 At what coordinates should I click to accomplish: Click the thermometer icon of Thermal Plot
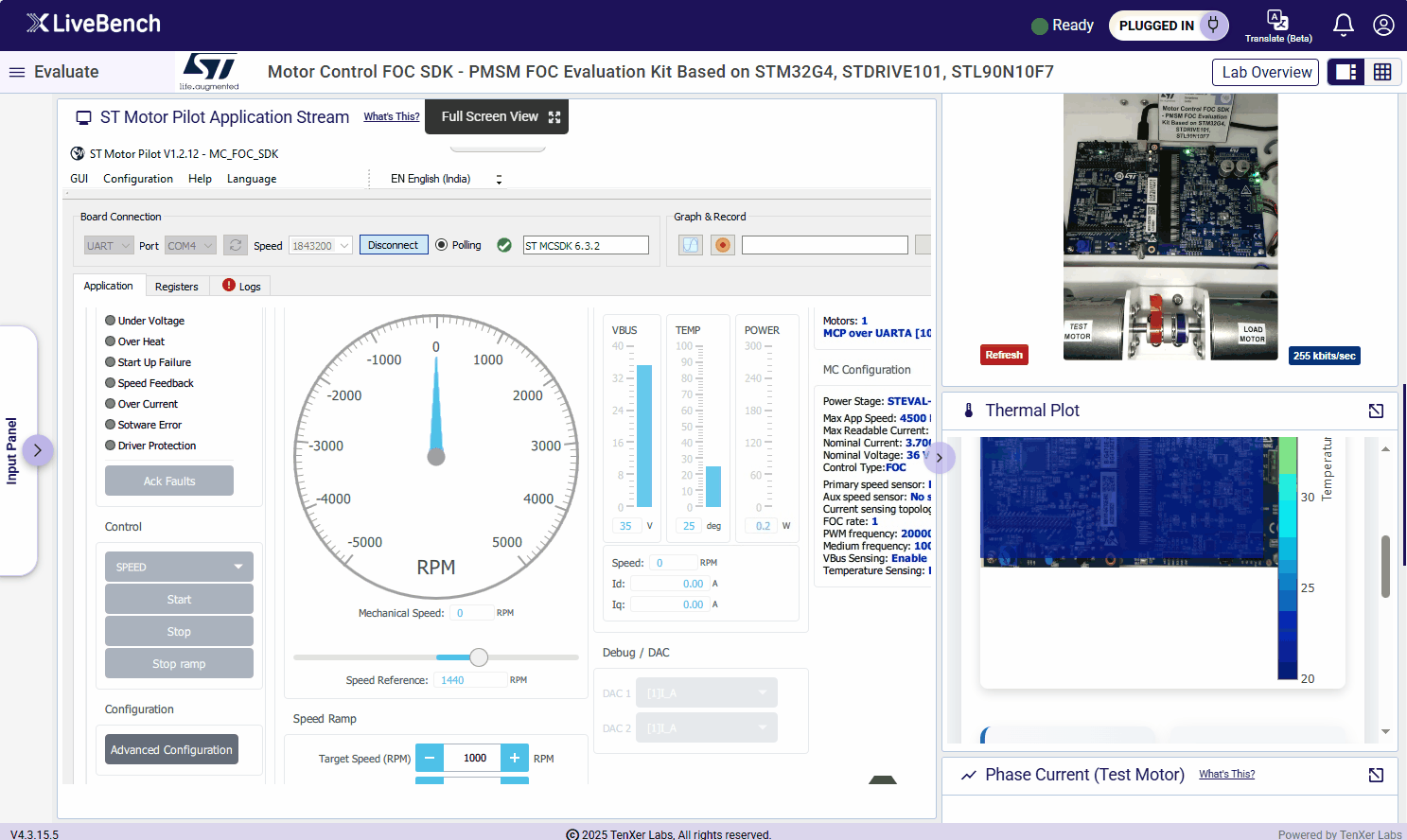(968, 411)
